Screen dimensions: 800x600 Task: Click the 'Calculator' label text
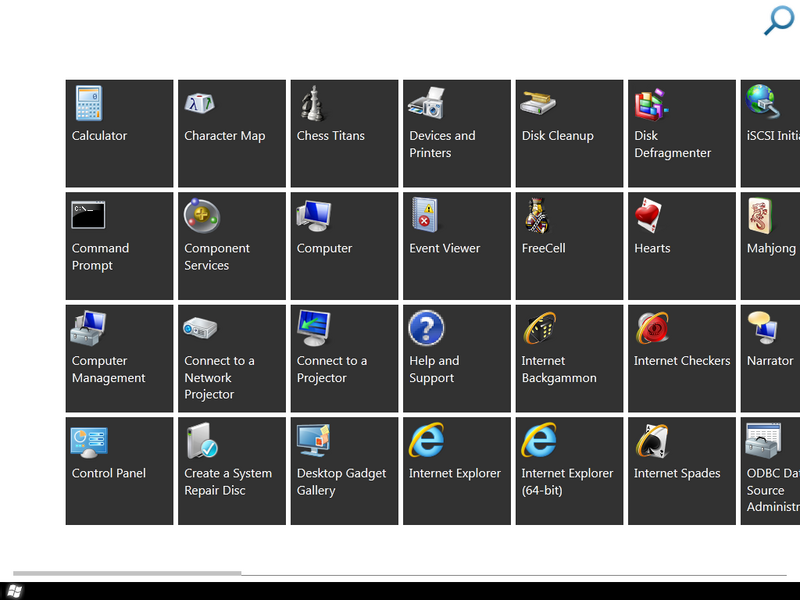tap(99, 136)
